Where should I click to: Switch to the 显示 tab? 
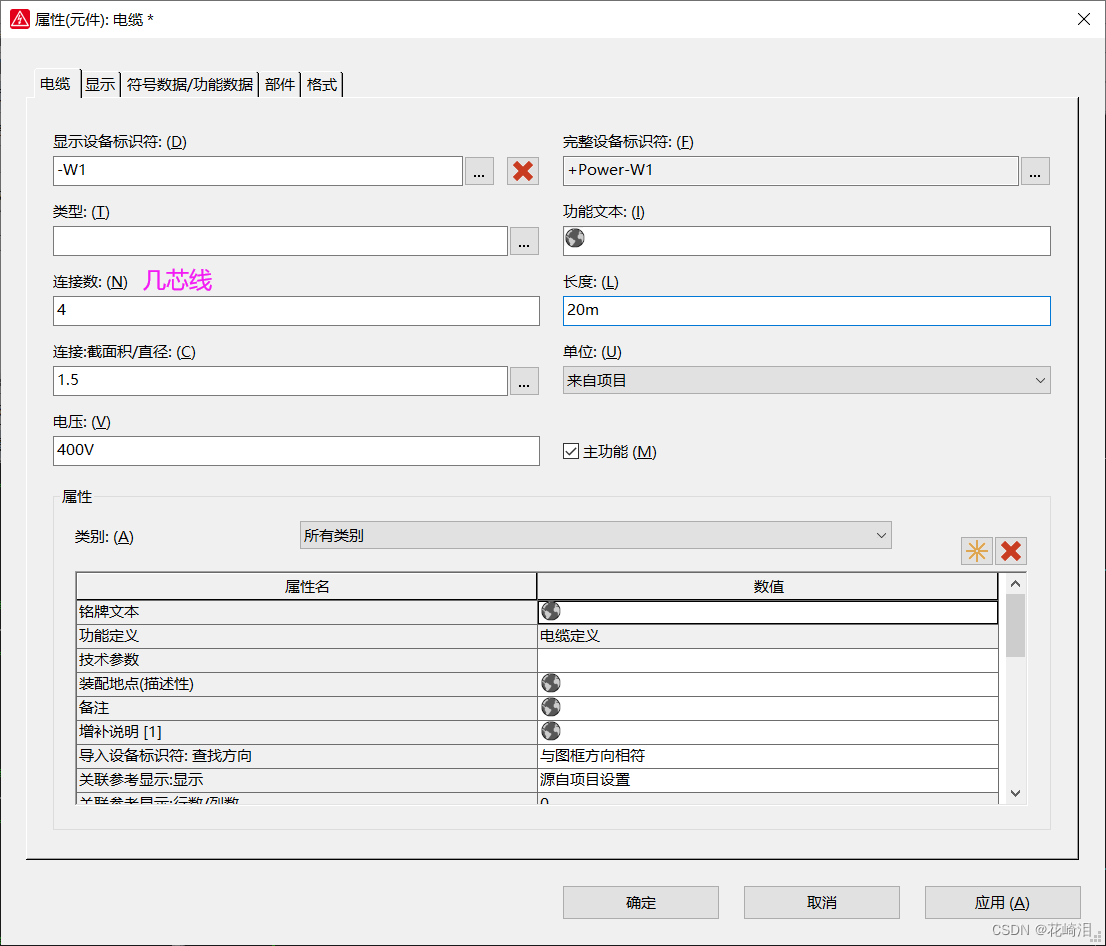point(100,85)
